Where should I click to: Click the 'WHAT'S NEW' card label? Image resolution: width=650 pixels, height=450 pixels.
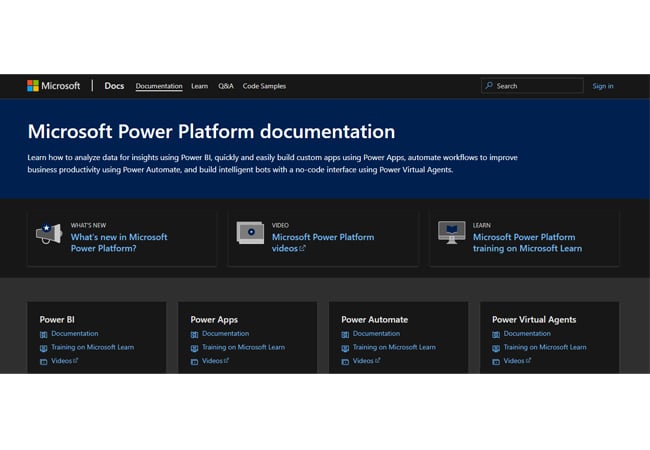tap(88, 225)
